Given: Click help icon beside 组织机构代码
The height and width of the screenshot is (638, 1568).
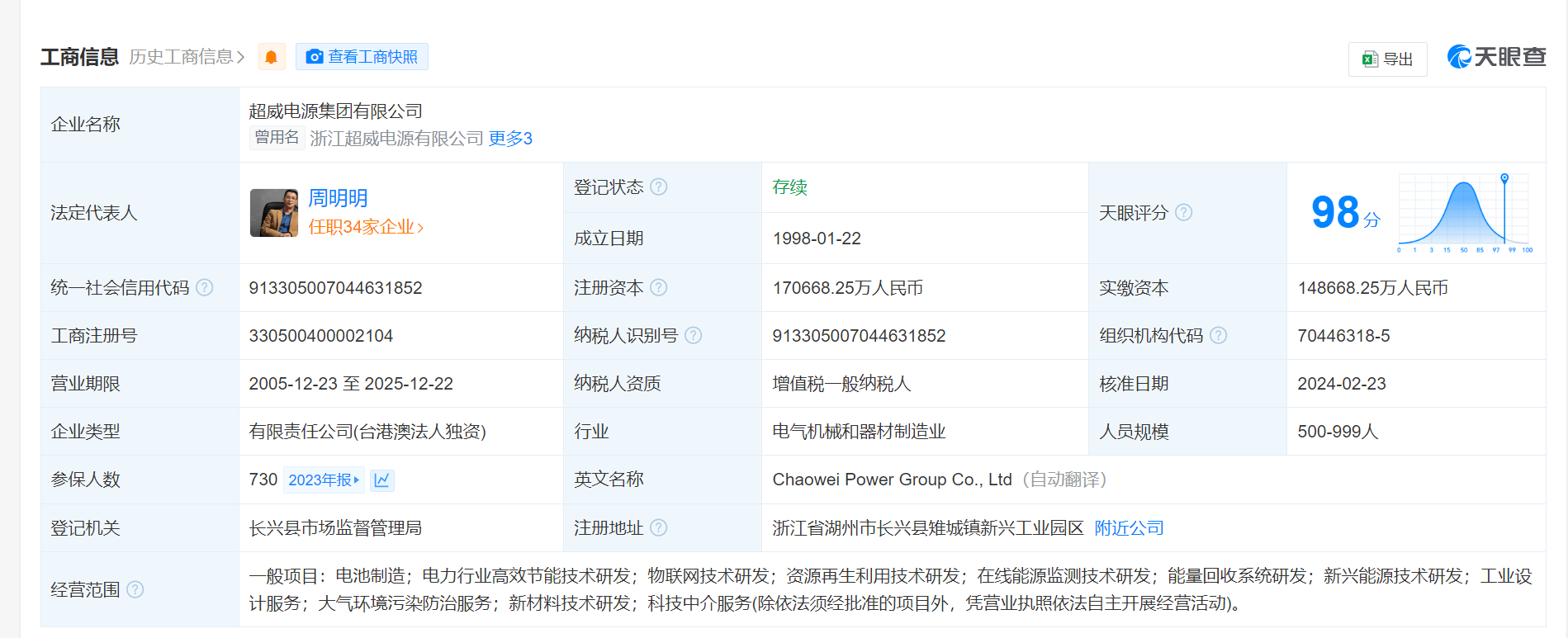Looking at the screenshot, I should pos(1218,336).
